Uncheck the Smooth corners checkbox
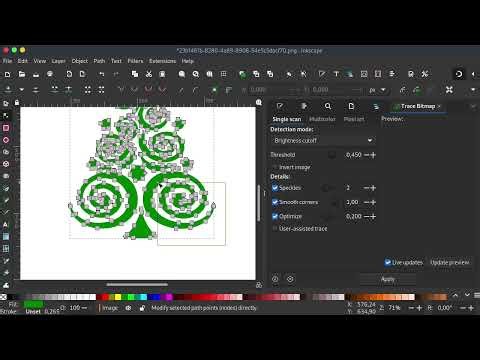The image size is (480, 360). (275, 202)
